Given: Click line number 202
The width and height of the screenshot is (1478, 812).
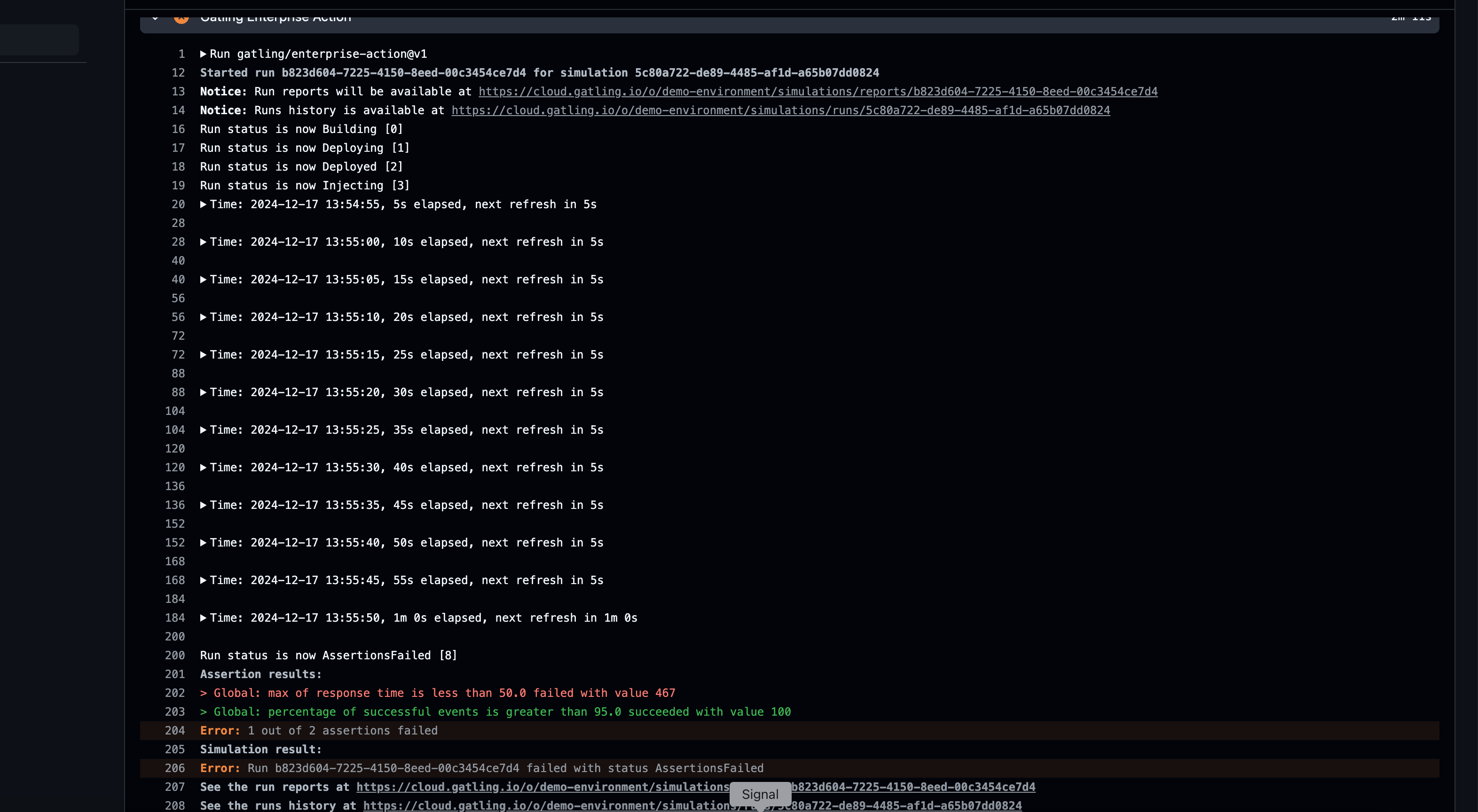Looking at the screenshot, I should click(174, 693).
